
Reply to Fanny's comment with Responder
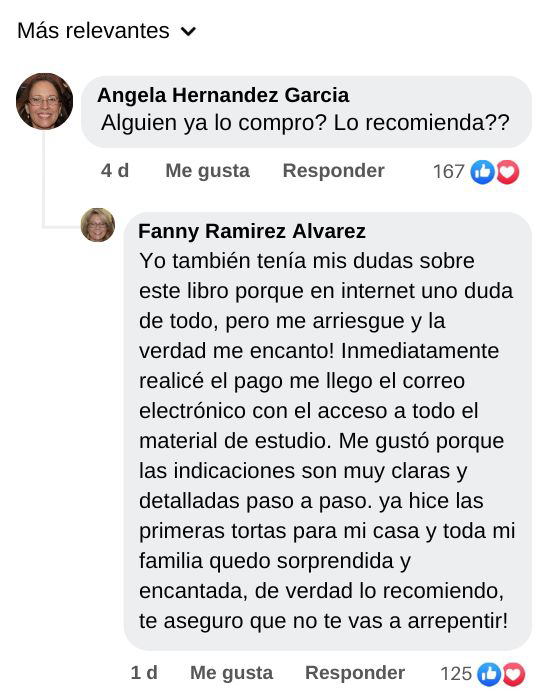[355, 673]
